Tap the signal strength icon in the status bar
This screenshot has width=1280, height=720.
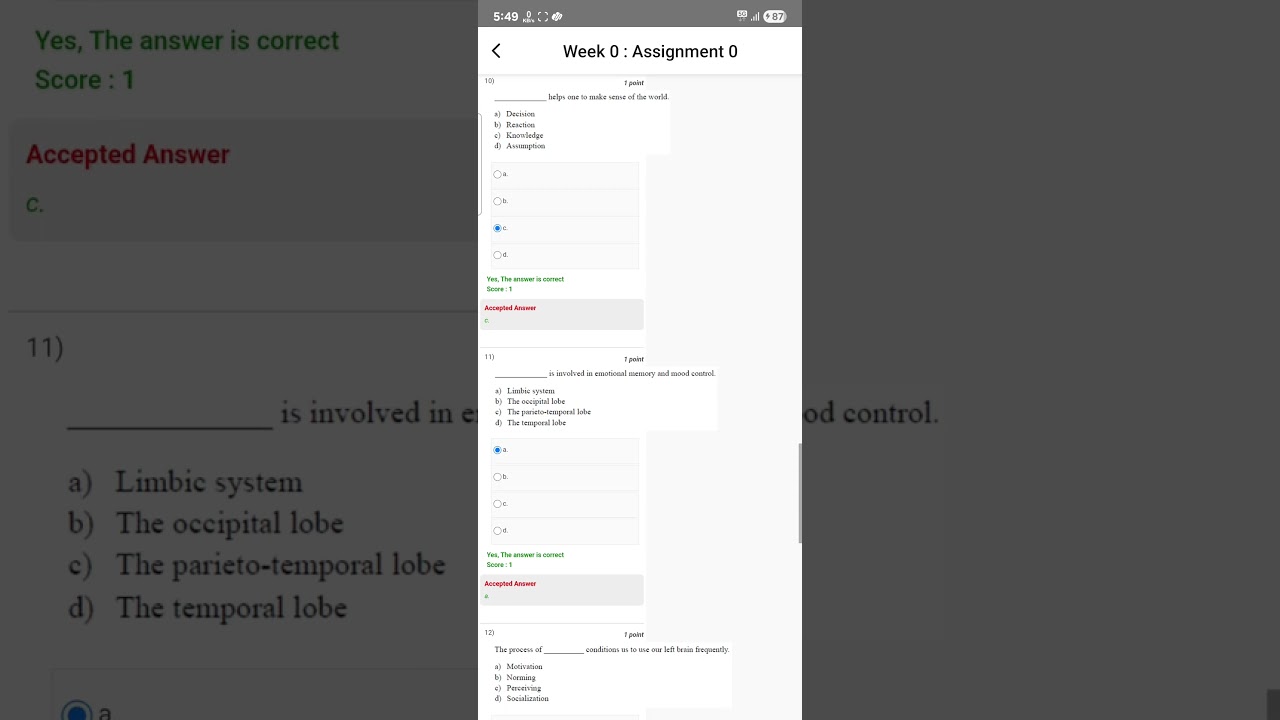tap(755, 16)
